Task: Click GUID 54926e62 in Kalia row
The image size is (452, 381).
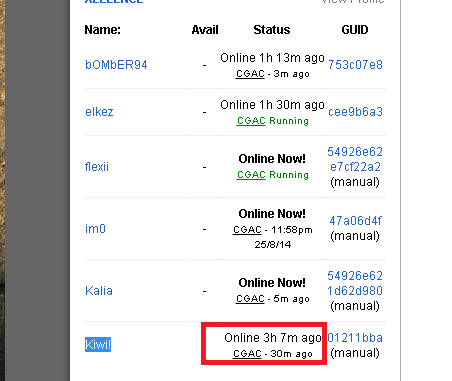Action: (355, 276)
